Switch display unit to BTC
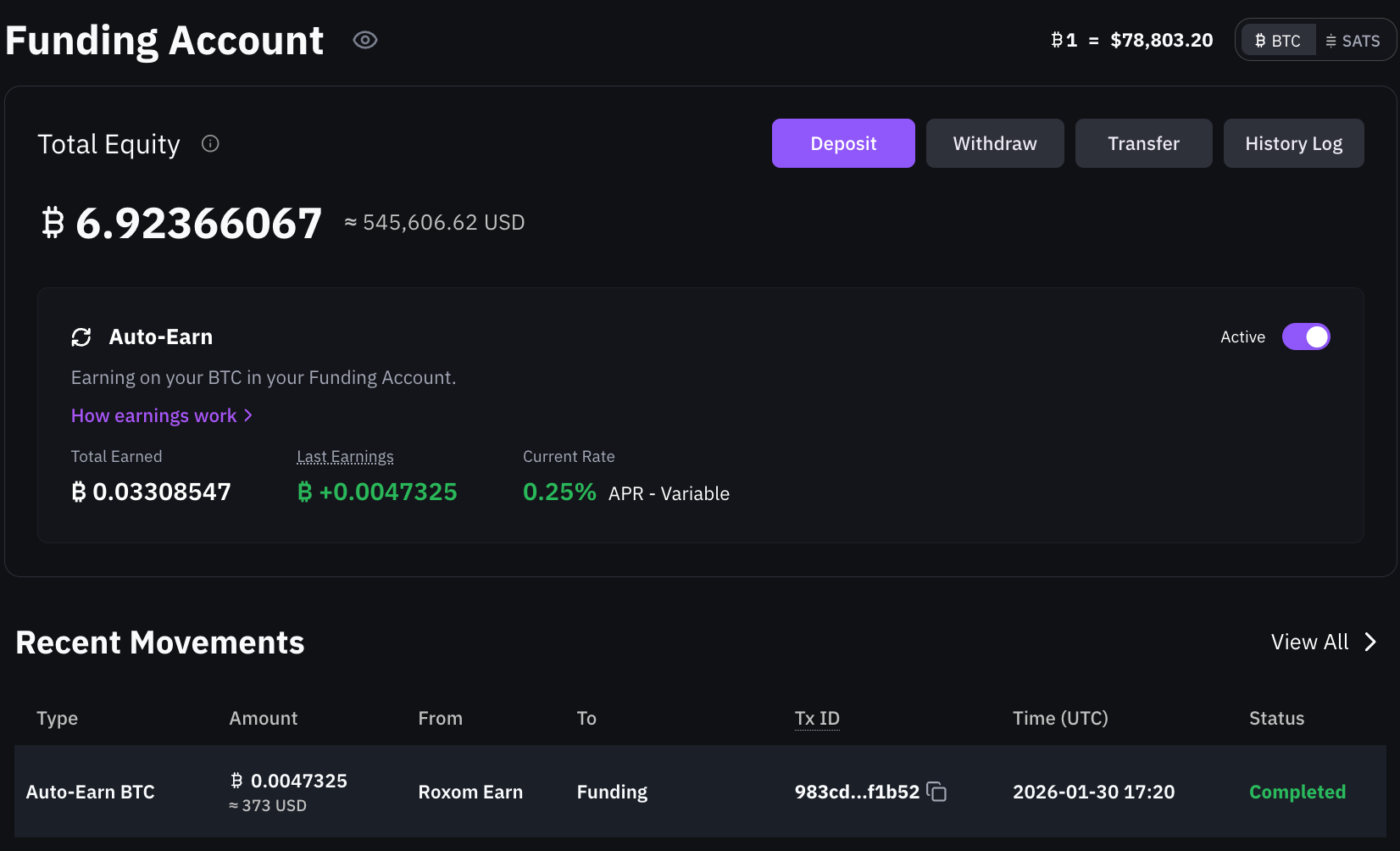The image size is (1400, 851). [1278, 41]
